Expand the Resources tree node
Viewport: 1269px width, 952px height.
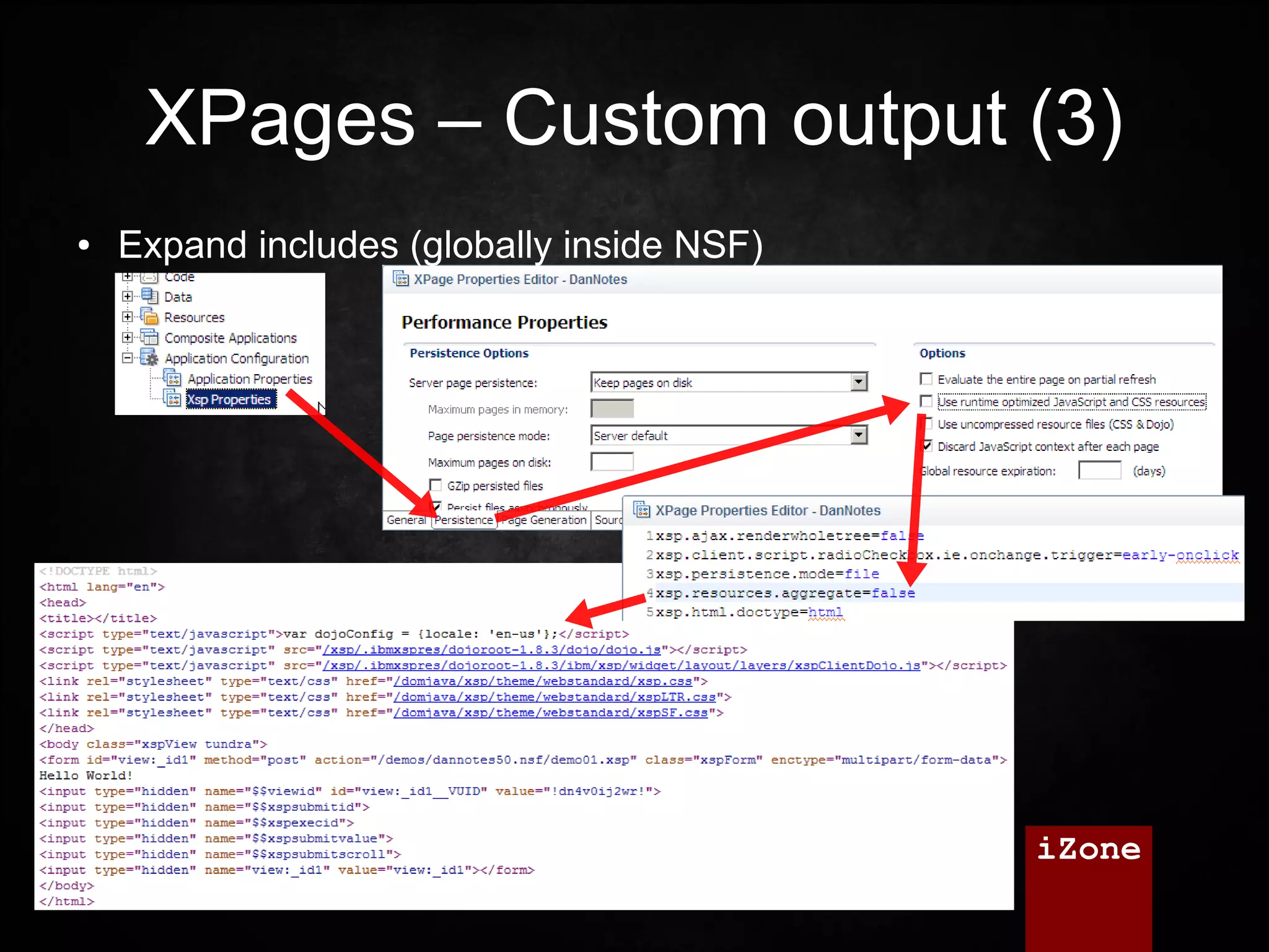tap(127, 317)
